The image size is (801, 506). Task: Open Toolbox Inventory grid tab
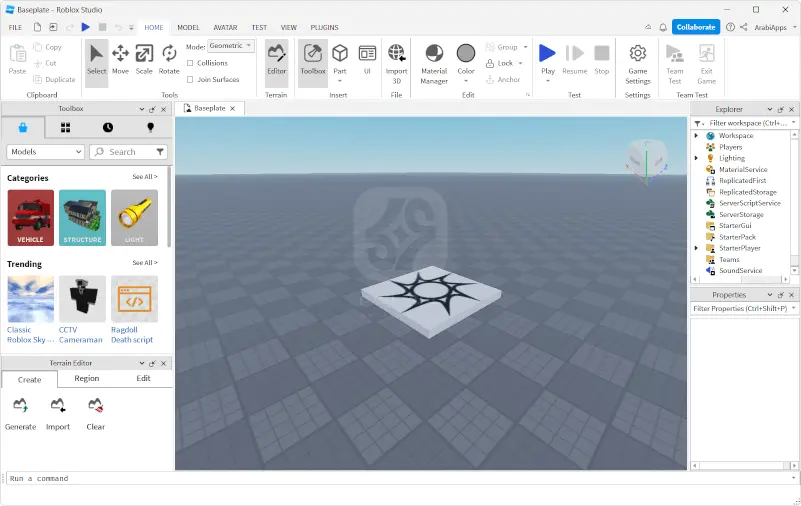65,128
